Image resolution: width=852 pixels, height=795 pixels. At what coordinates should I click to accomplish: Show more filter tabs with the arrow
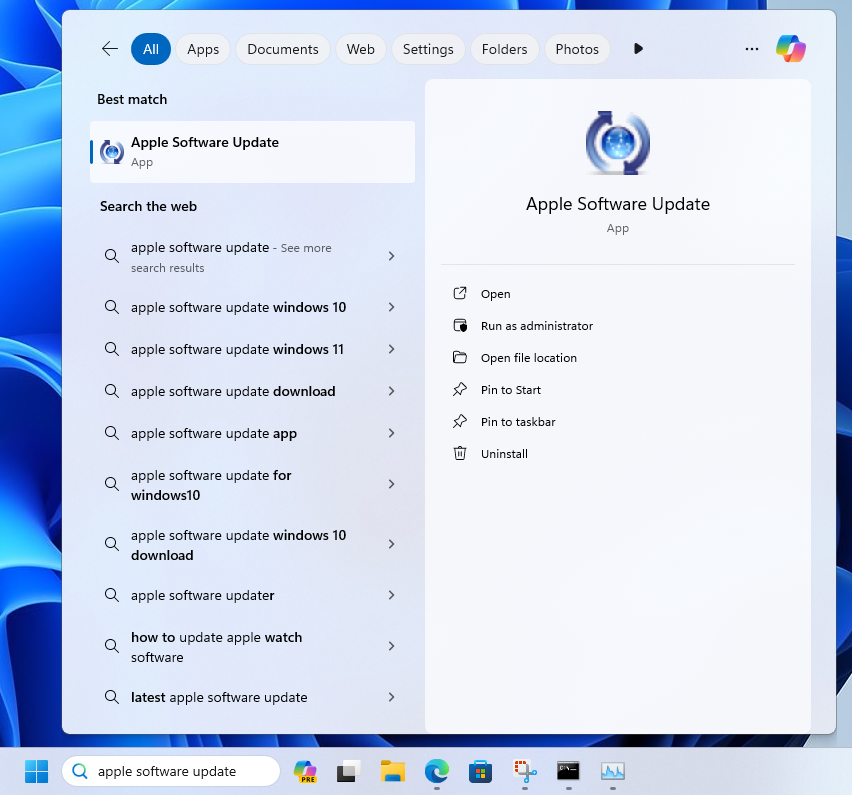point(638,49)
